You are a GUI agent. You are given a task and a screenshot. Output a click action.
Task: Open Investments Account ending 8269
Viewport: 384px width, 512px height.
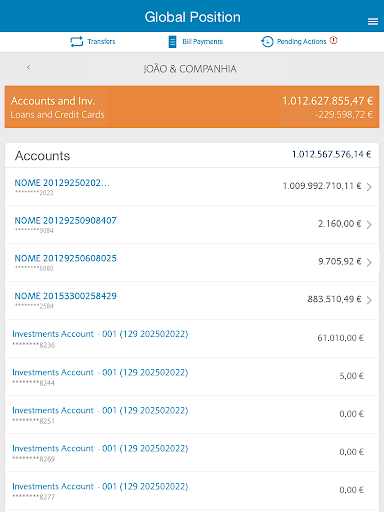tap(192, 452)
